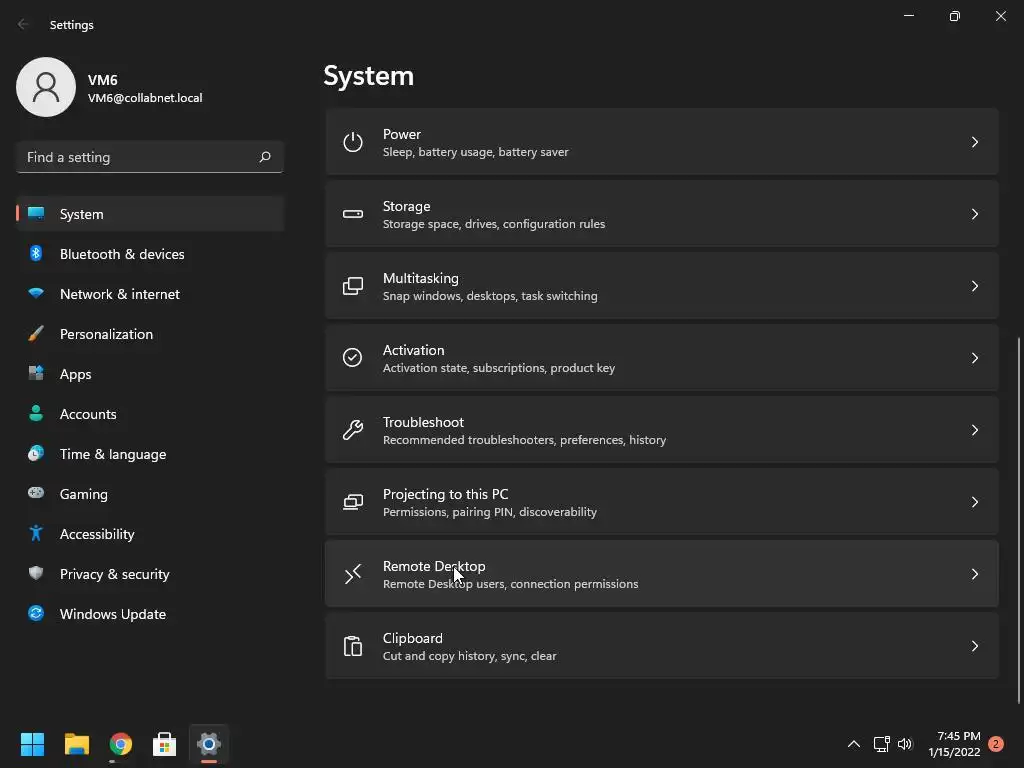Open the Power page chevron arrow
Viewport: 1024px width, 768px height.
point(974,142)
